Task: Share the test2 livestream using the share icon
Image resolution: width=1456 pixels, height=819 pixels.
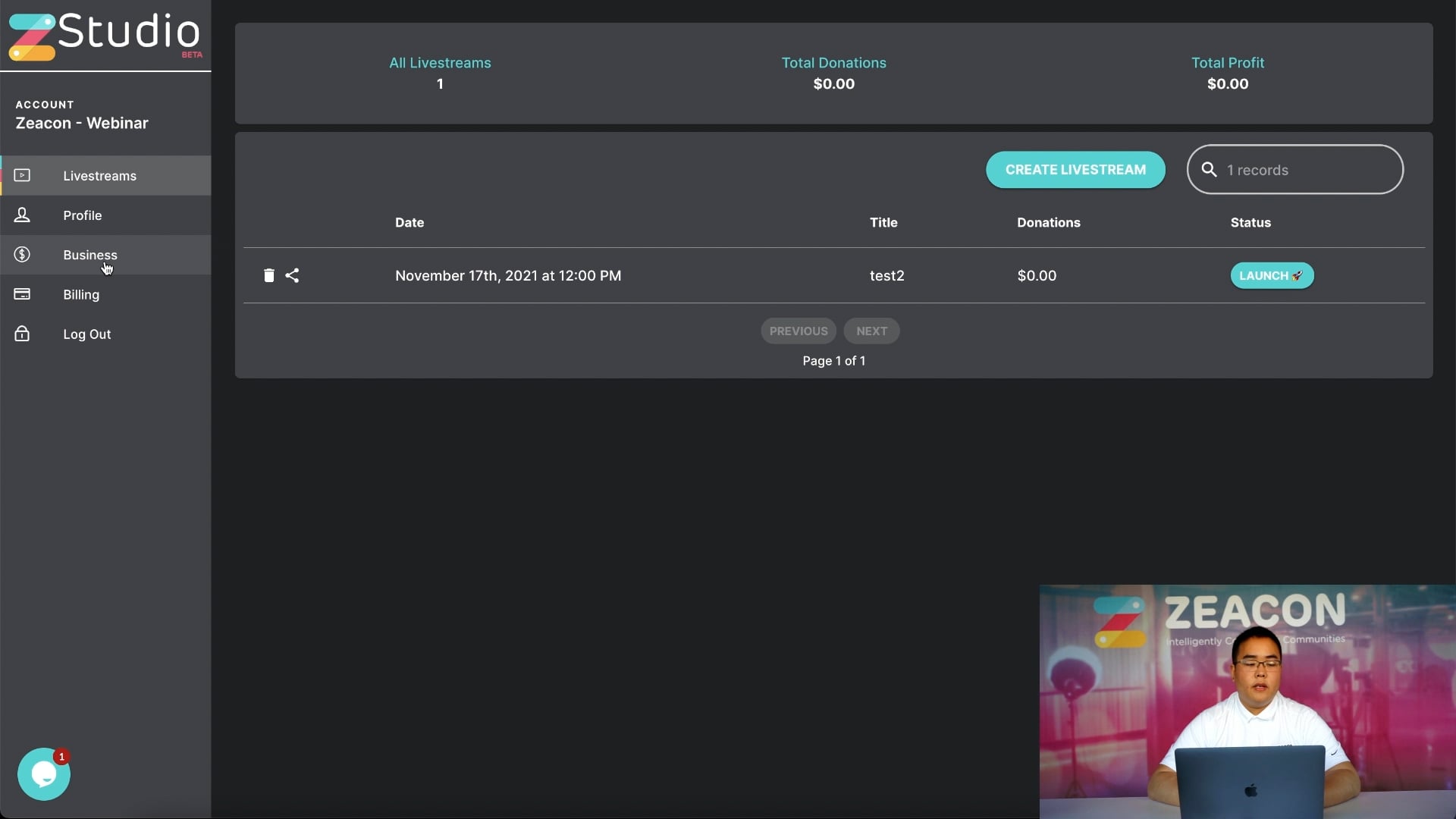Action: click(x=292, y=275)
